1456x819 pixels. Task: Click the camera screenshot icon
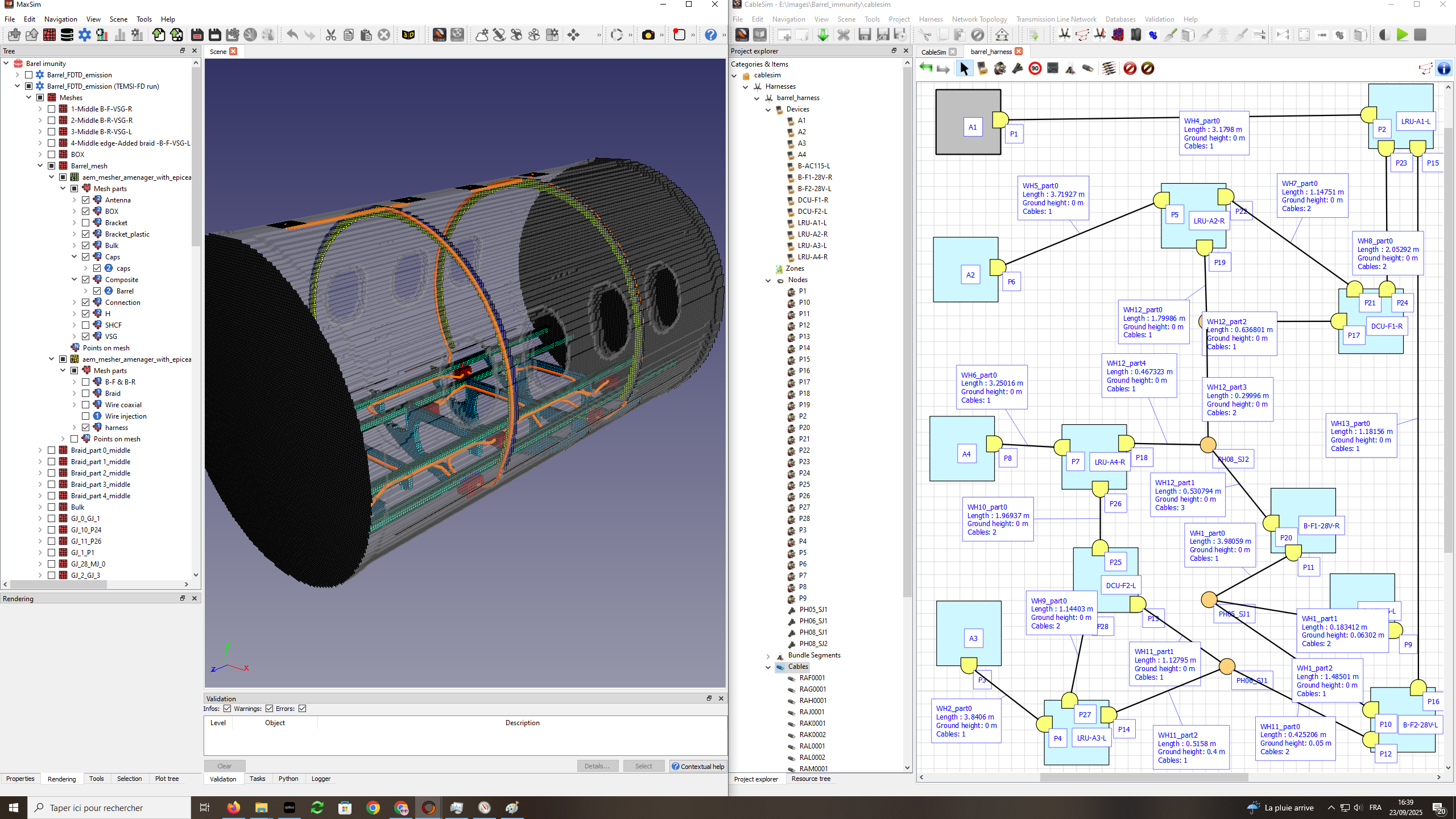coord(648,35)
